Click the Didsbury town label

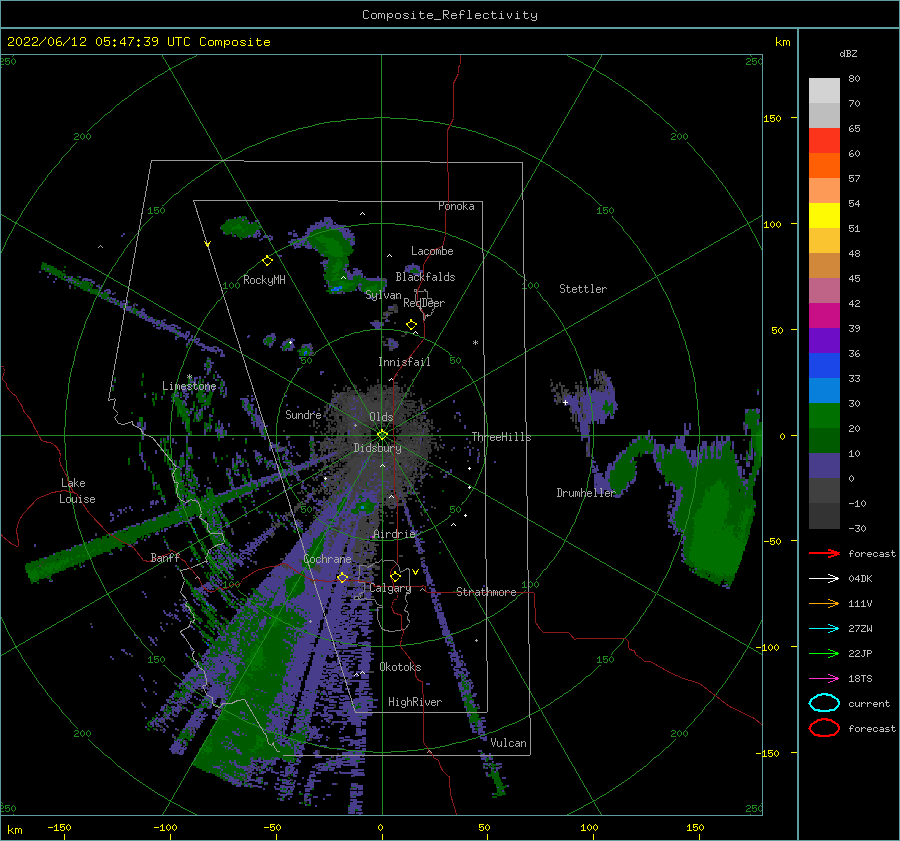[x=377, y=448]
